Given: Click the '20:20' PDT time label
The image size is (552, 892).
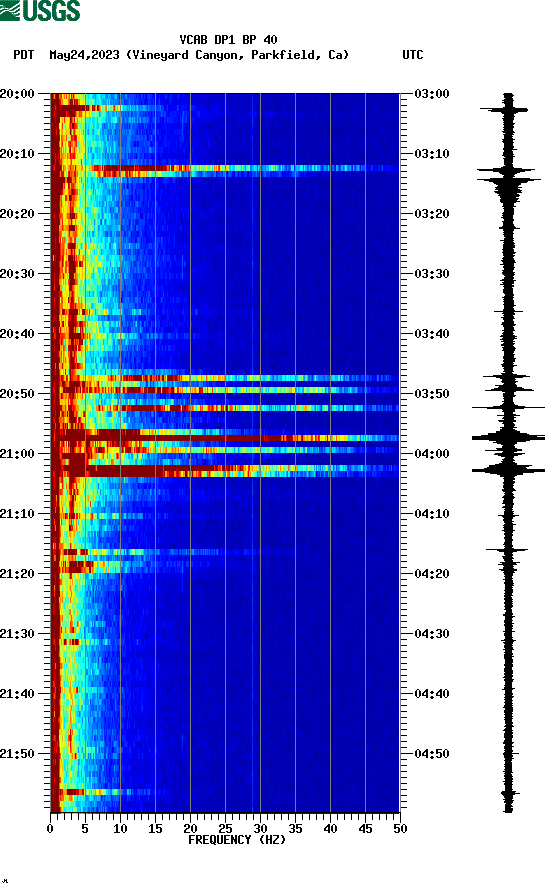Looking at the screenshot, I should point(17,214).
